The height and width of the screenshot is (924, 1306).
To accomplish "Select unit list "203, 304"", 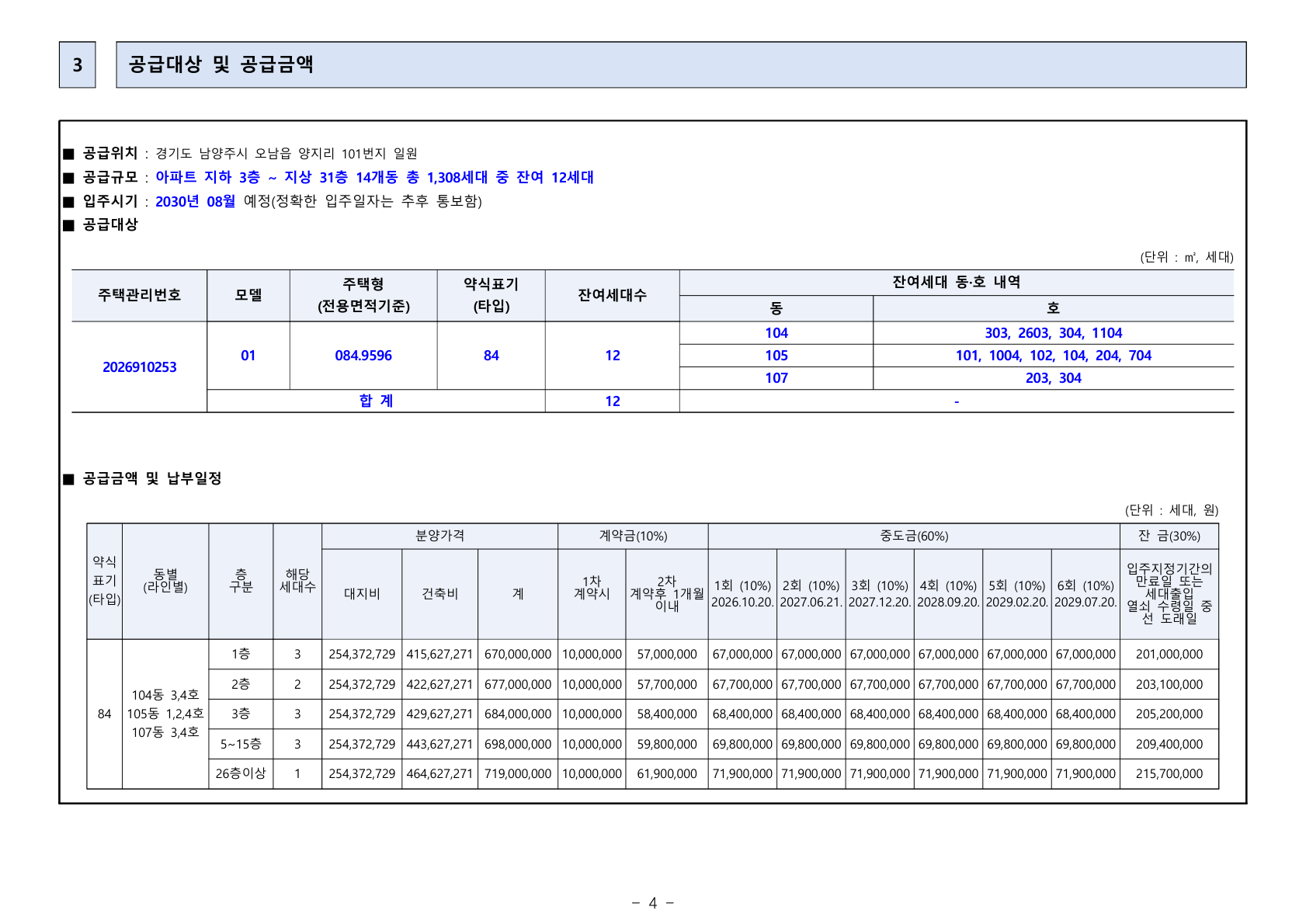I will [1054, 378].
